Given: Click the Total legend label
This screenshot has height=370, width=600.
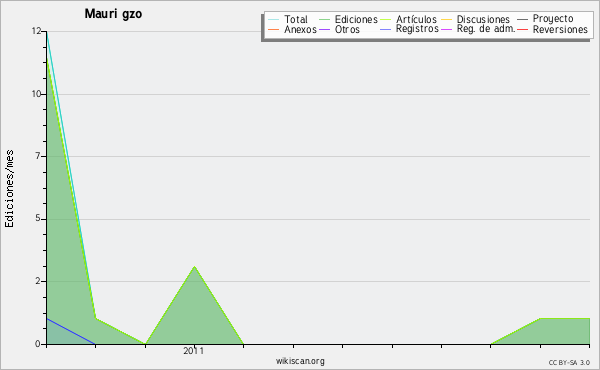Looking at the screenshot, I should click(x=296, y=19).
